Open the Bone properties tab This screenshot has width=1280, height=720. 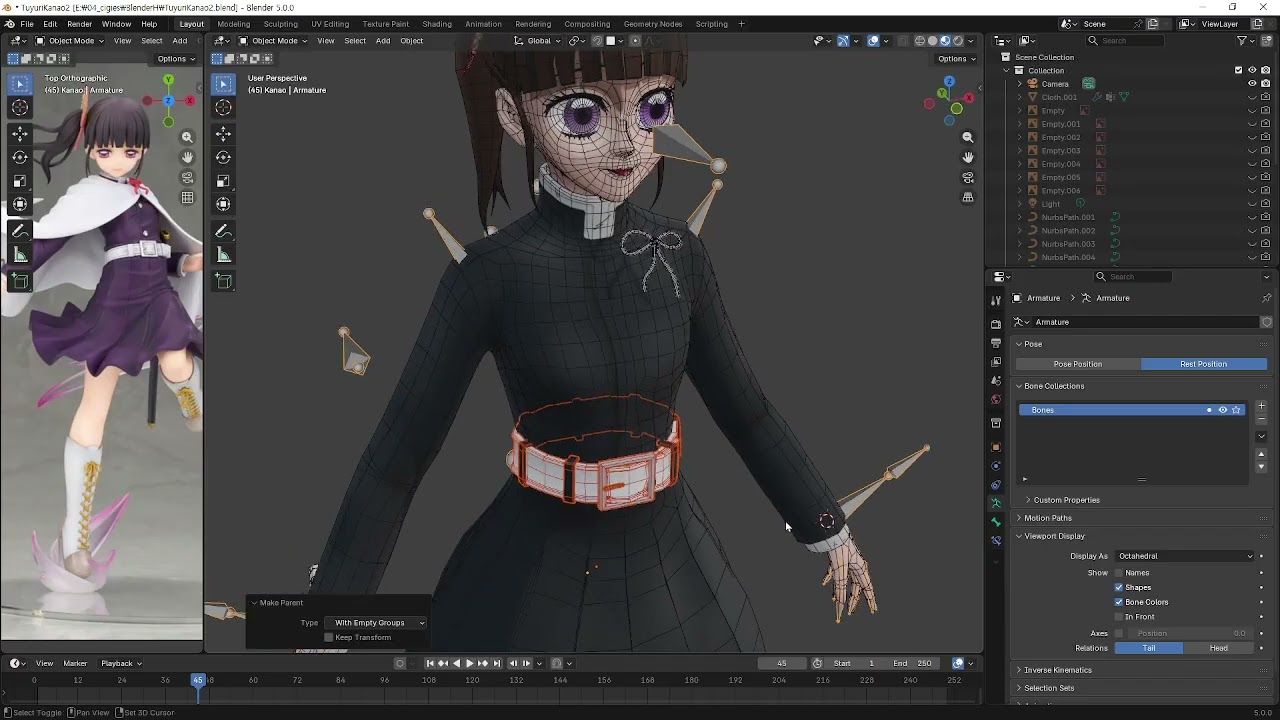996,522
